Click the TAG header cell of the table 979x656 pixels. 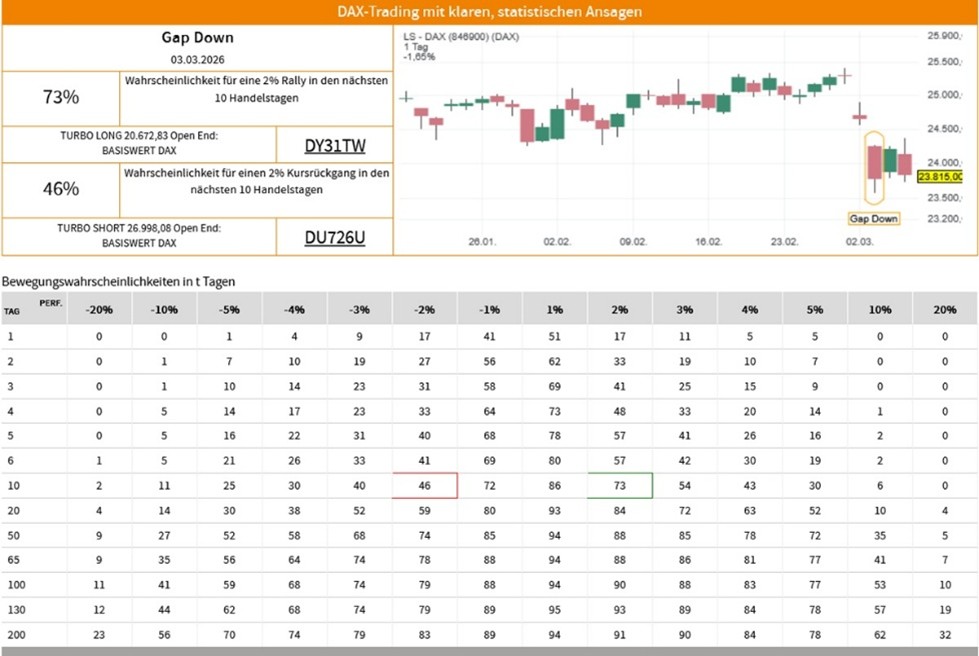[12, 311]
